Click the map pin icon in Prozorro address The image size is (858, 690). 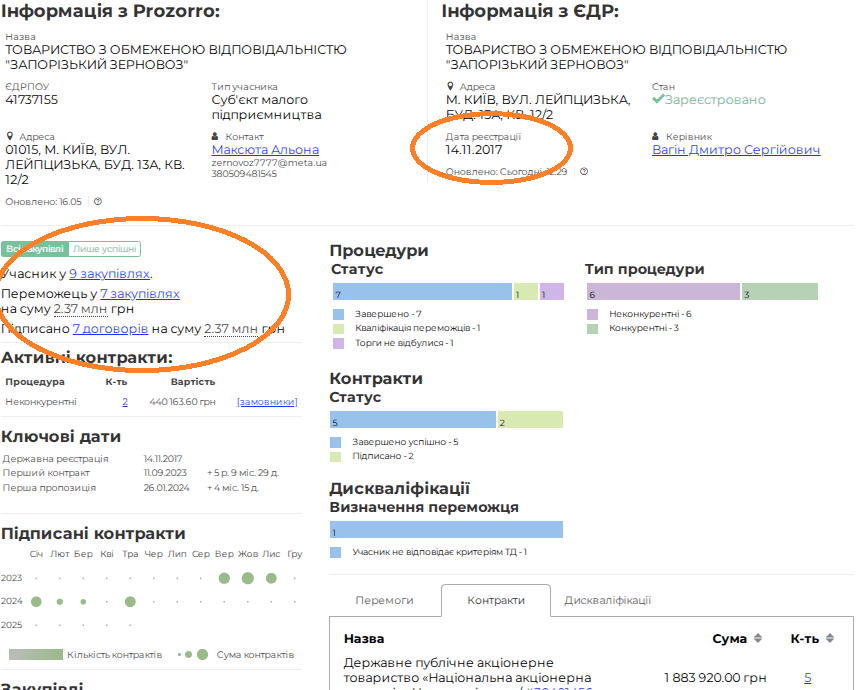[x=10, y=137]
